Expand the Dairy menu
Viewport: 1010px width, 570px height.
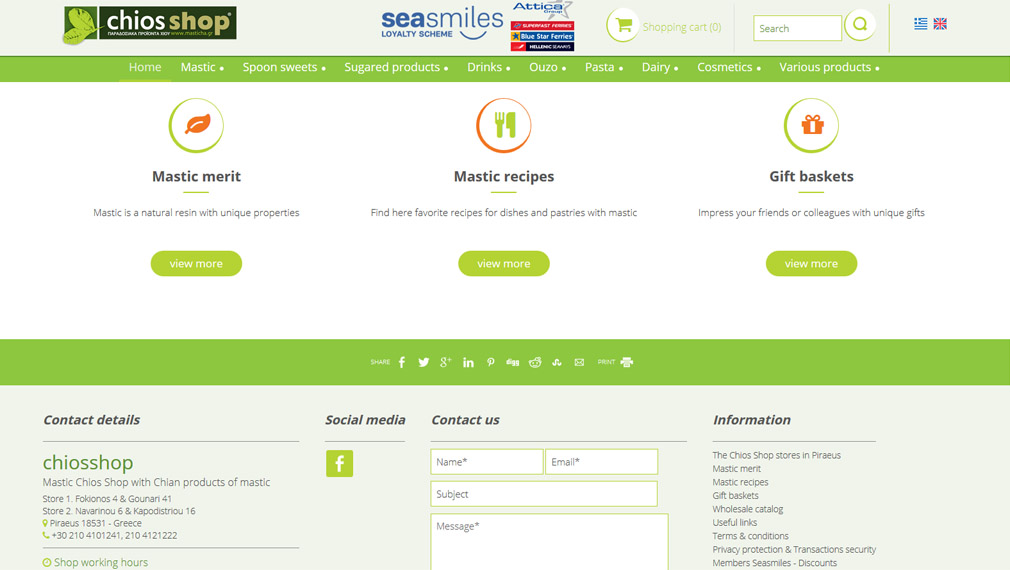coord(660,67)
